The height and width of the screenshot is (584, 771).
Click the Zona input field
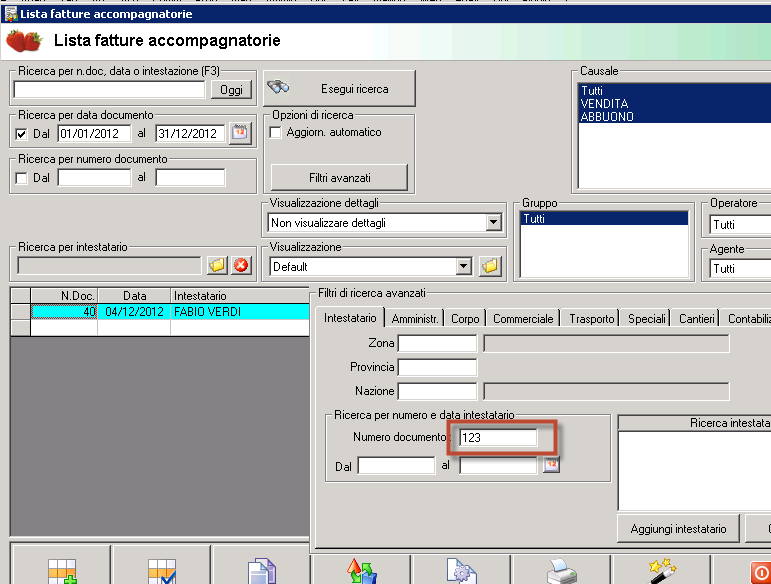pyautogui.click(x=437, y=343)
